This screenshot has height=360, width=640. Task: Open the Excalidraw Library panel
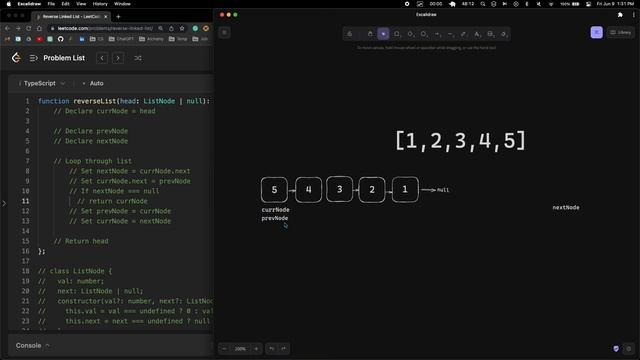click(620, 33)
